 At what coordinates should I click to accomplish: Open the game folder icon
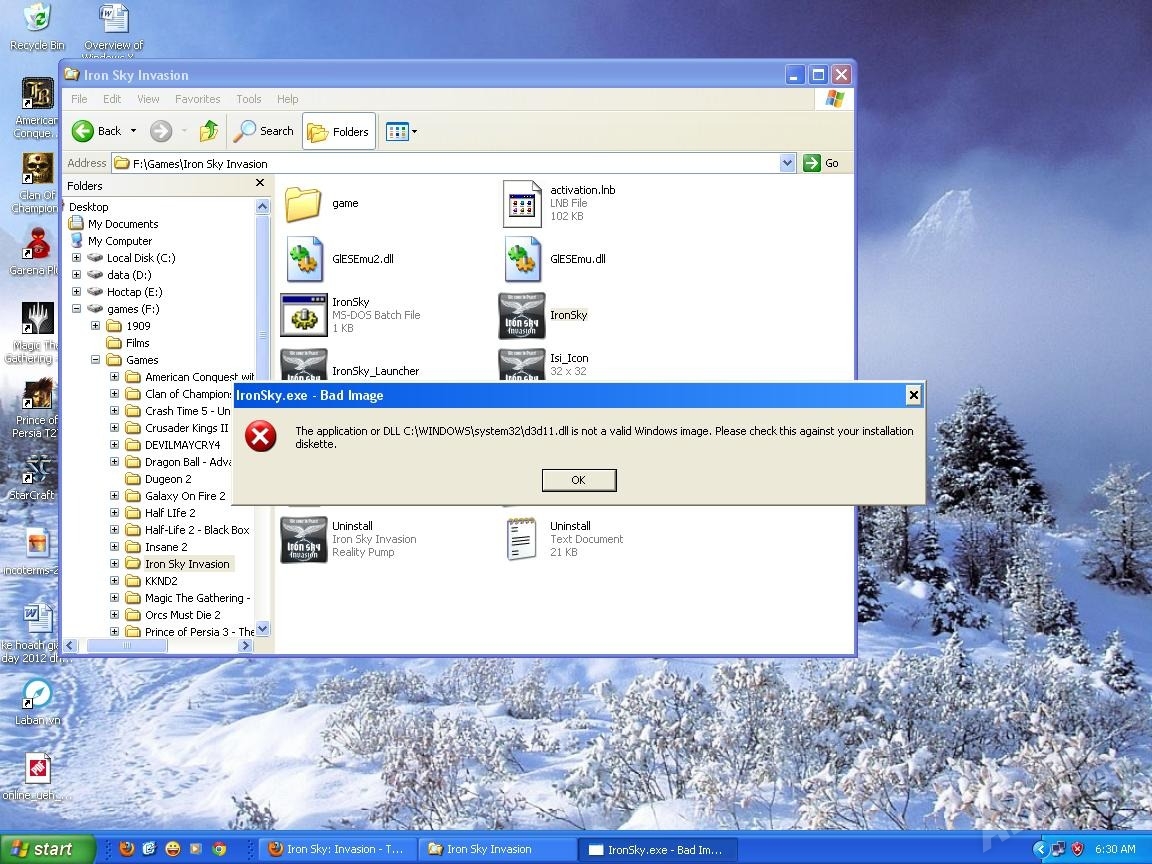pyautogui.click(x=303, y=203)
